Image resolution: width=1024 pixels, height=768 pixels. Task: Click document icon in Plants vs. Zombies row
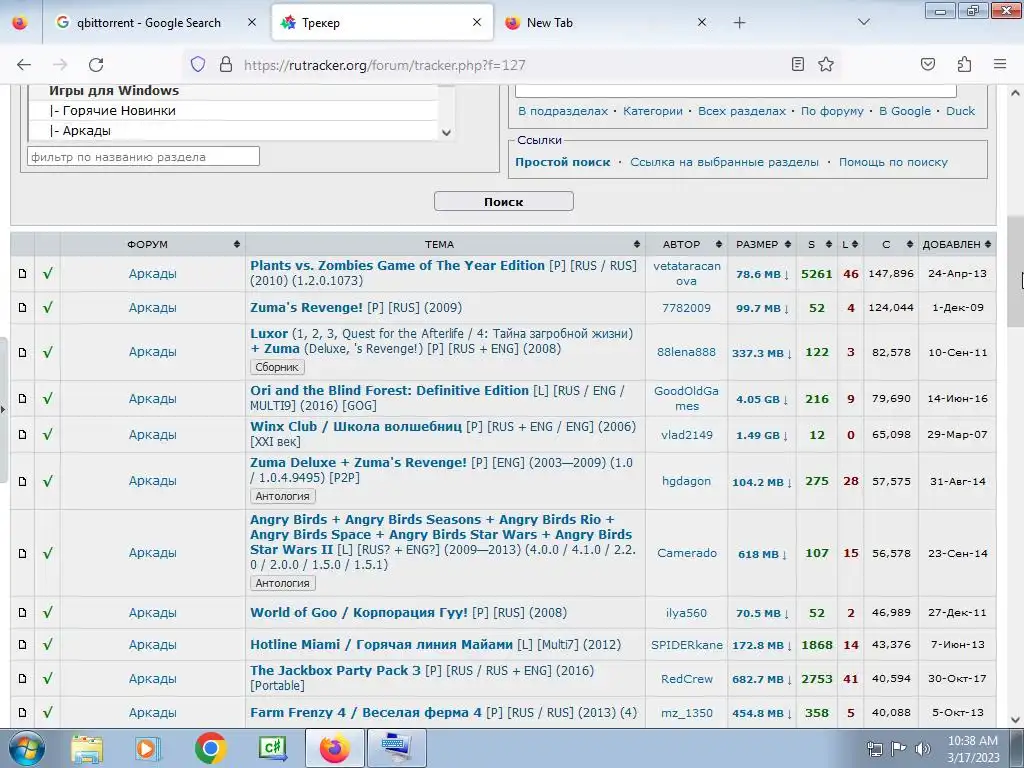click(22, 274)
